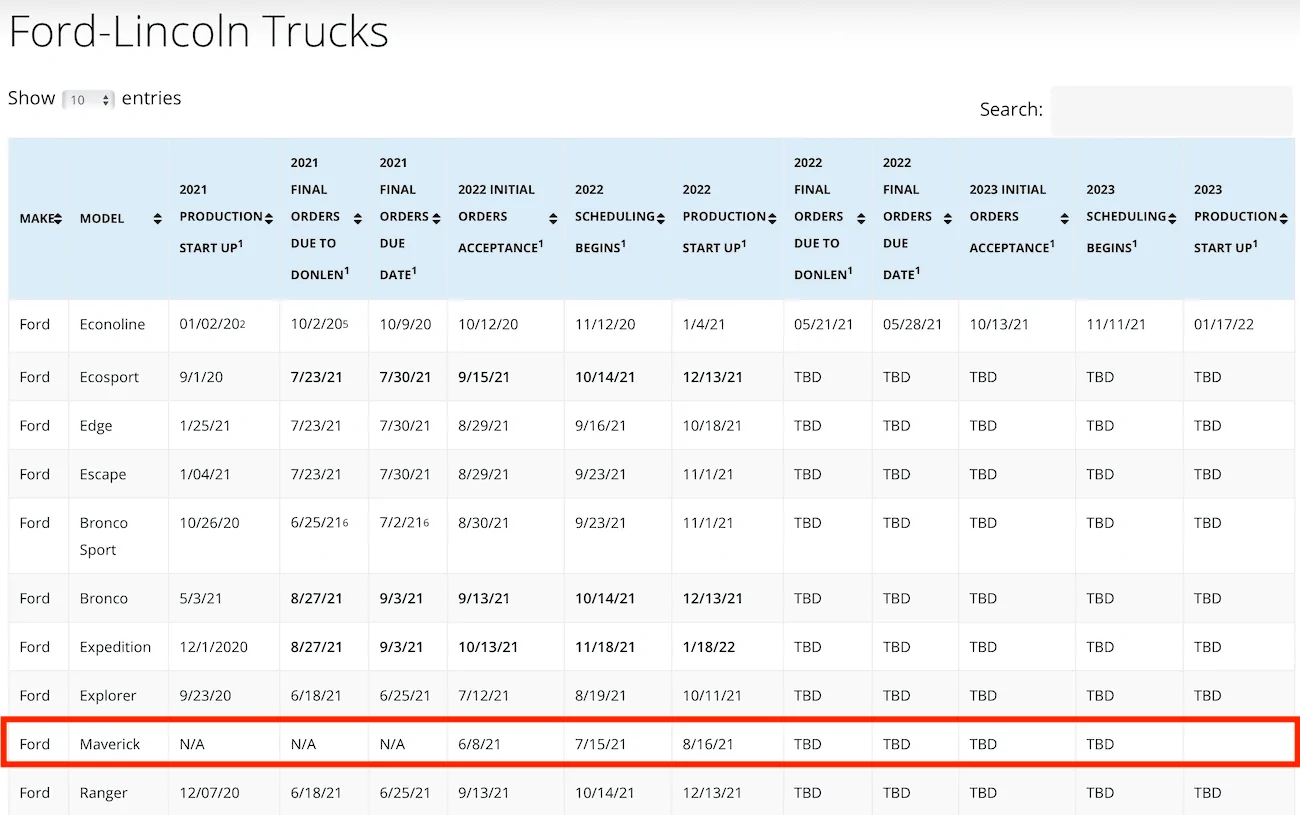Sort by 2022 Final Orders Due Date arrows
Viewport: 1300px width, 815px height.
(947, 217)
